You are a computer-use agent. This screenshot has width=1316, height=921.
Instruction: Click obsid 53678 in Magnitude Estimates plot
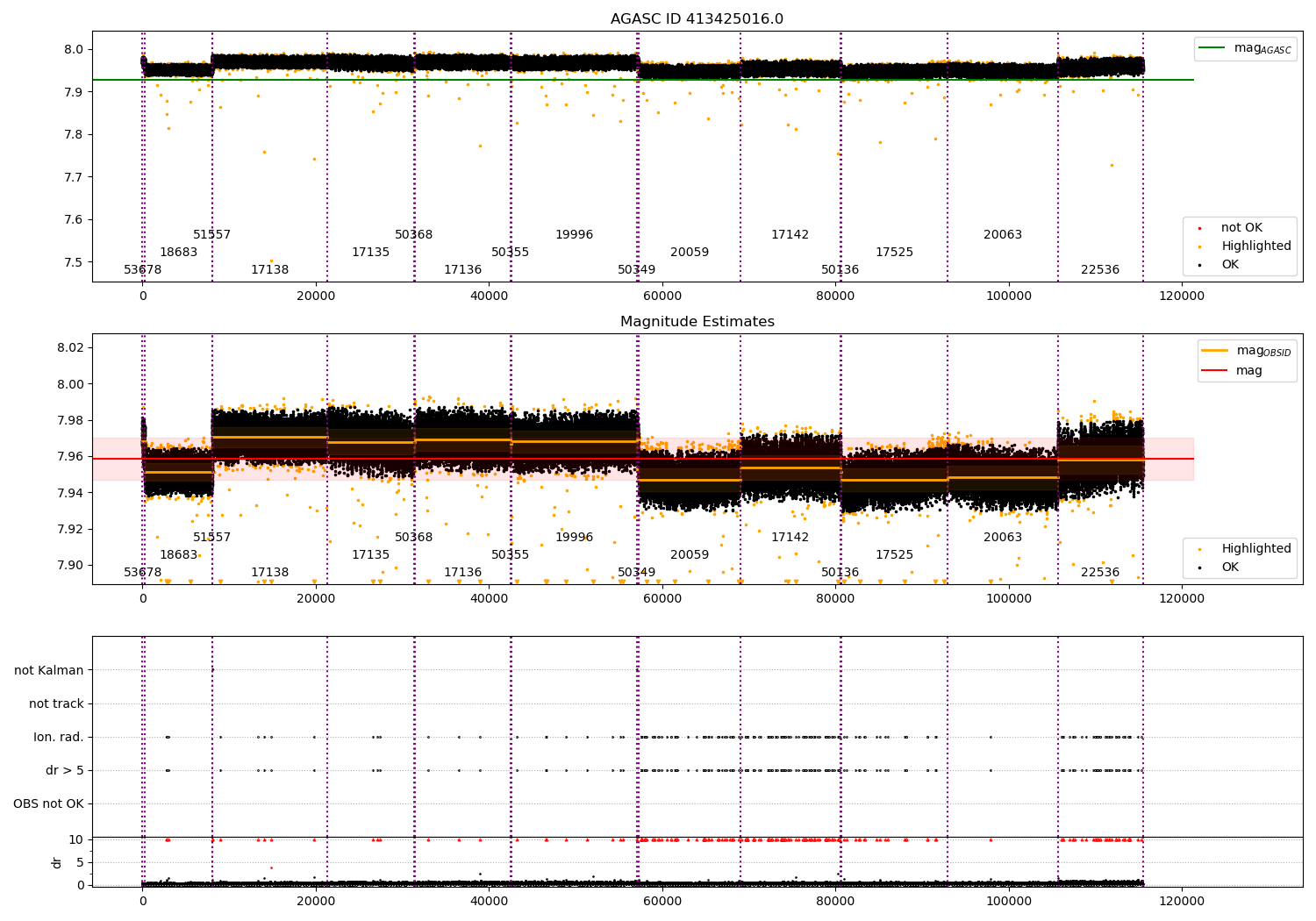coord(142,573)
